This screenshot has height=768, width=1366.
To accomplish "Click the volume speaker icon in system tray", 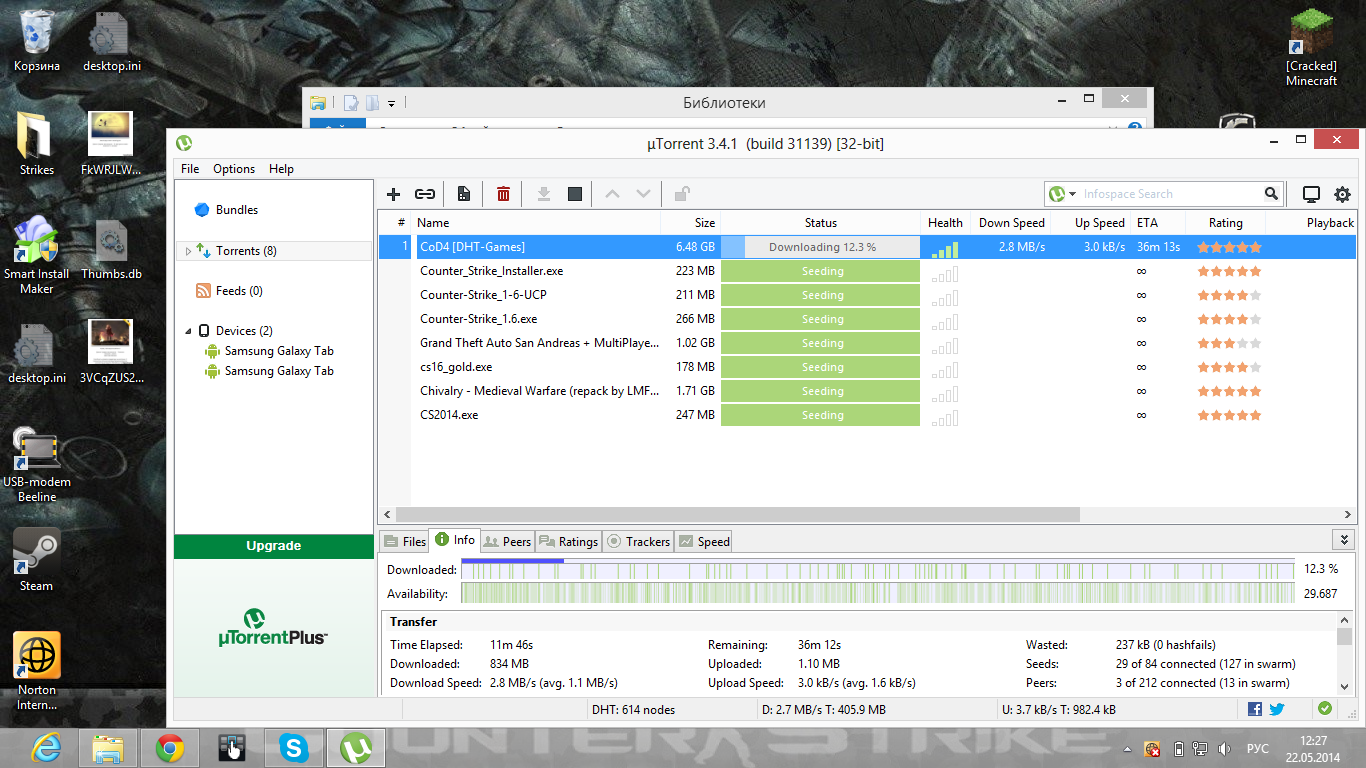I will (x=1225, y=749).
